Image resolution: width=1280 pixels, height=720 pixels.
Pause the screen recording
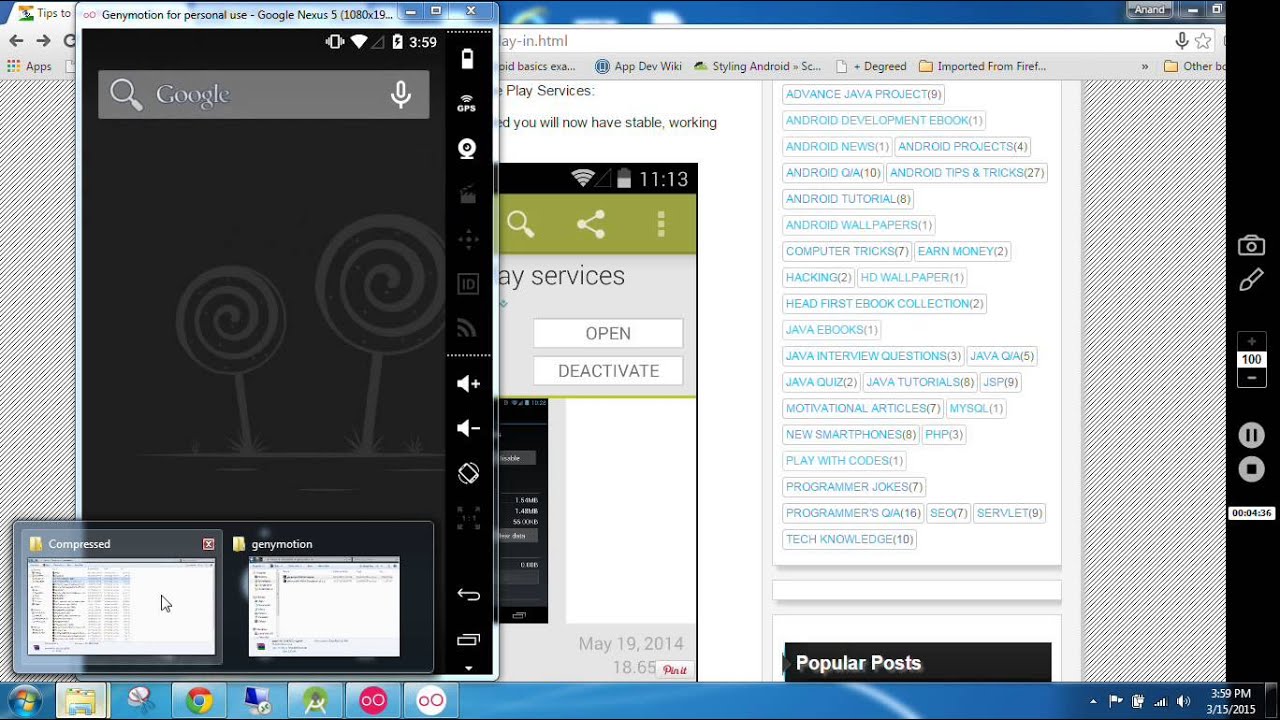[1251, 435]
